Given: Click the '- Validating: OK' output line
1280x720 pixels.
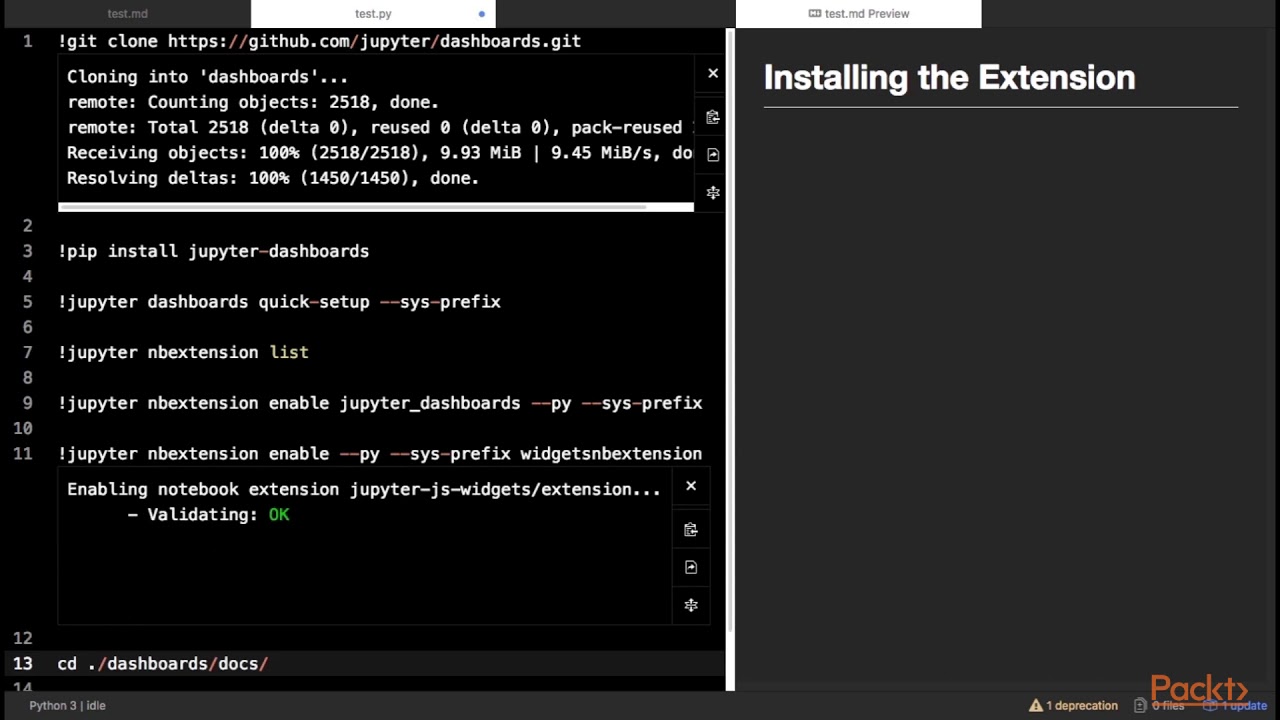Looking at the screenshot, I should pyautogui.click(x=208, y=514).
